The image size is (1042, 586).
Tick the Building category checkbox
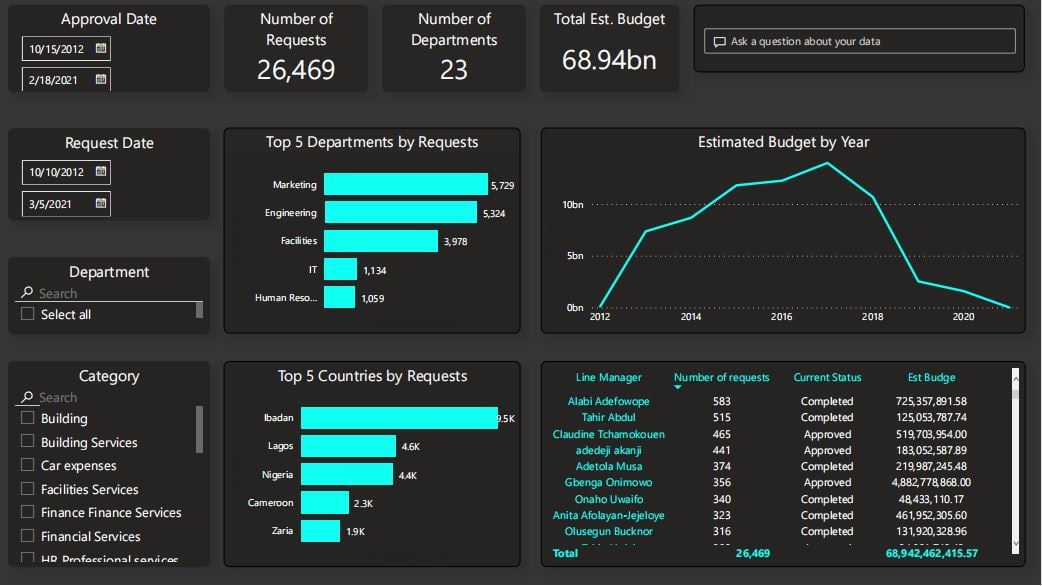[x=28, y=418]
